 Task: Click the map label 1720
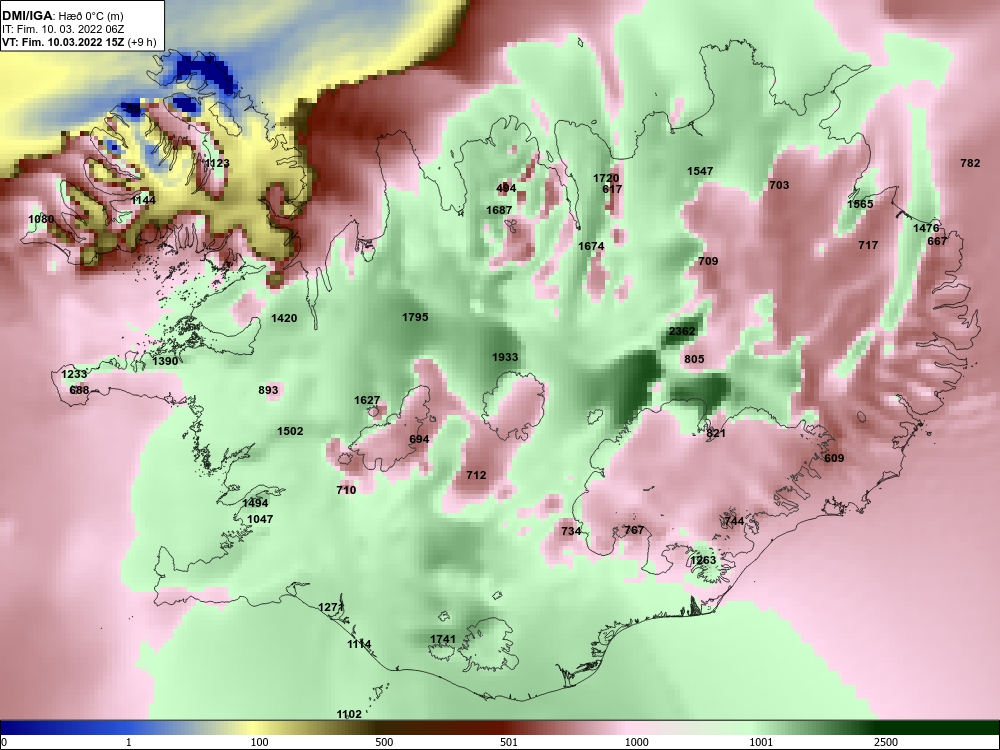pos(606,179)
